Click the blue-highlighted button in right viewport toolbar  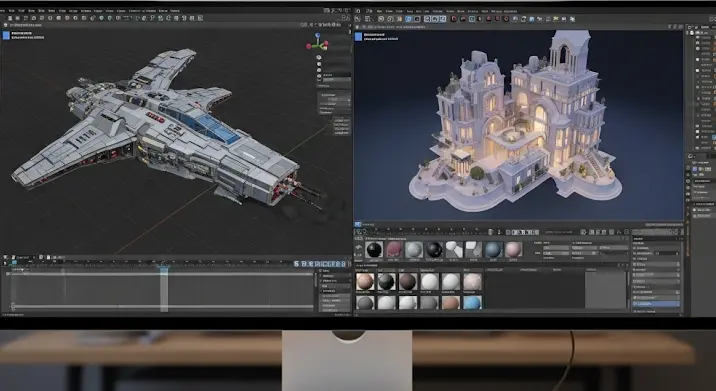click(x=409, y=19)
